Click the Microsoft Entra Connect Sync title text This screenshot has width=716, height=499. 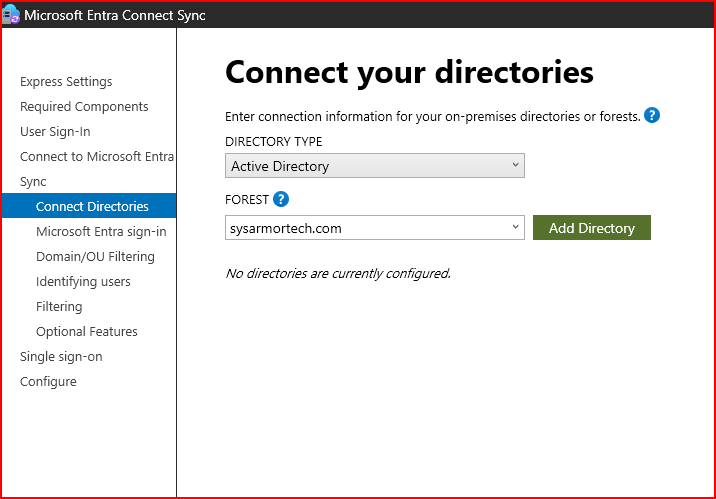pos(115,15)
